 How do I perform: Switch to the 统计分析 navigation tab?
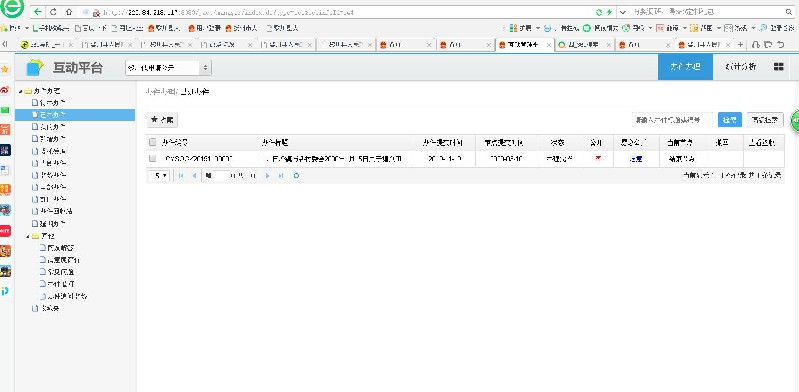[740, 67]
